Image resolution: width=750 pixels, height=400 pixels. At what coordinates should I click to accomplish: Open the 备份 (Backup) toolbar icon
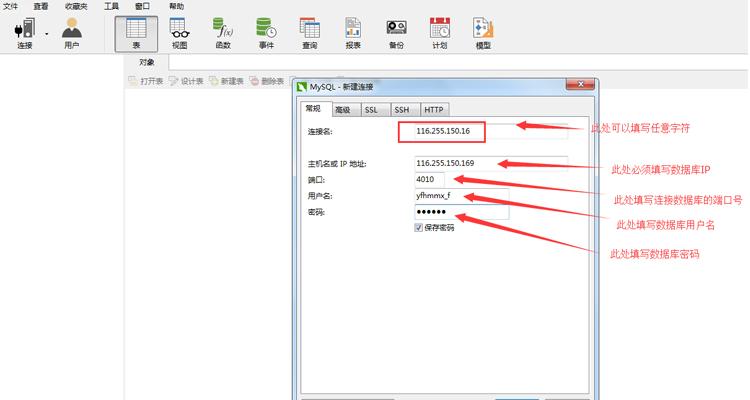(x=396, y=33)
